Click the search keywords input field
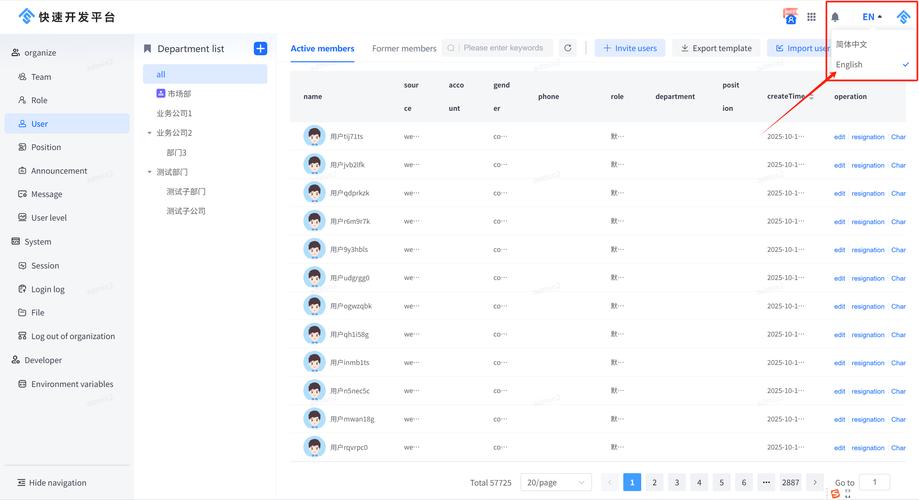Screen dimensions: 919x500 (502, 48)
